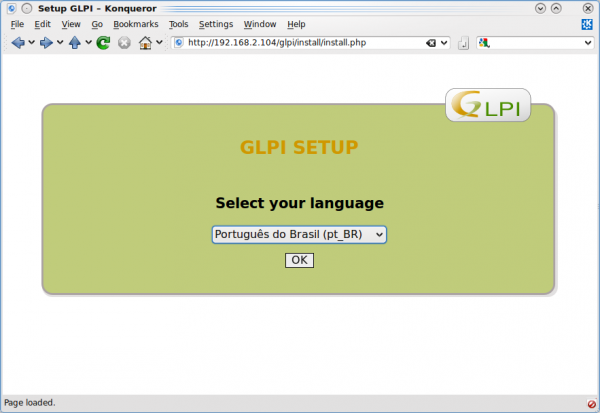
Task: Click the Up directory arrow
Action: pyautogui.click(x=75, y=42)
